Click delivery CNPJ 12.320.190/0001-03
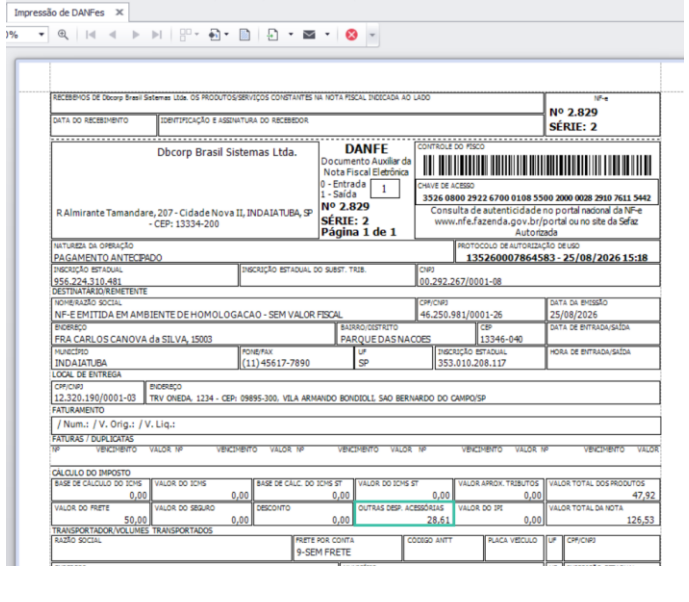This screenshot has width=689, height=602. point(95,398)
